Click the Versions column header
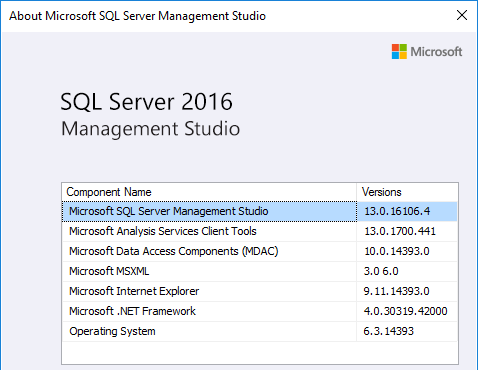Viewport: 478px width, 370px height. (407, 192)
